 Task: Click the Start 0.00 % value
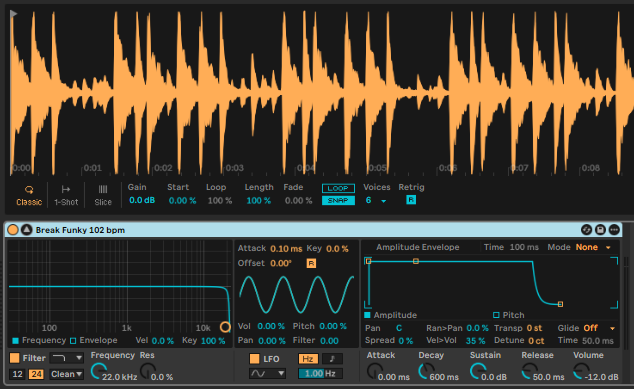point(182,201)
